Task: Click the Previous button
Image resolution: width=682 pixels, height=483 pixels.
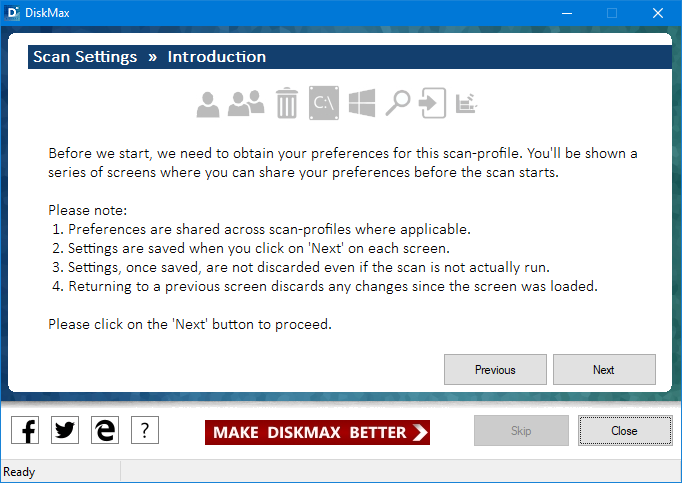Action: [495, 369]
